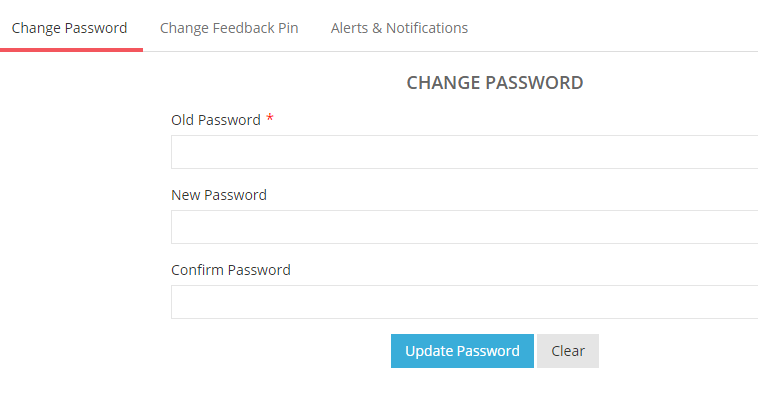Click the New Password field label
The width and height of the screenshot is (758, 393).
tap(219, 195)
